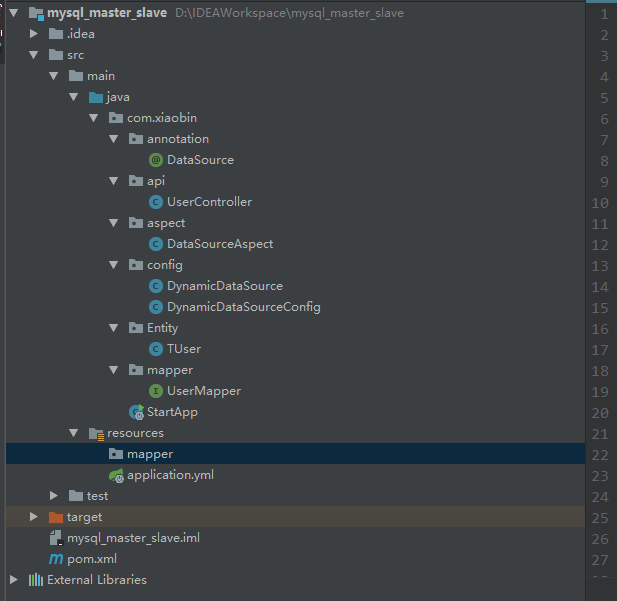Click the resources root folder icon

96,433
